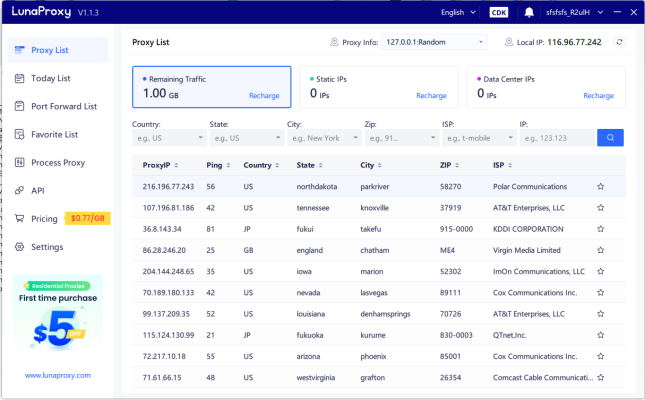Open First time purchase $5 off banner
This screenshot has width=645, height=400.
pyautogui.click(x=58, y=314)
